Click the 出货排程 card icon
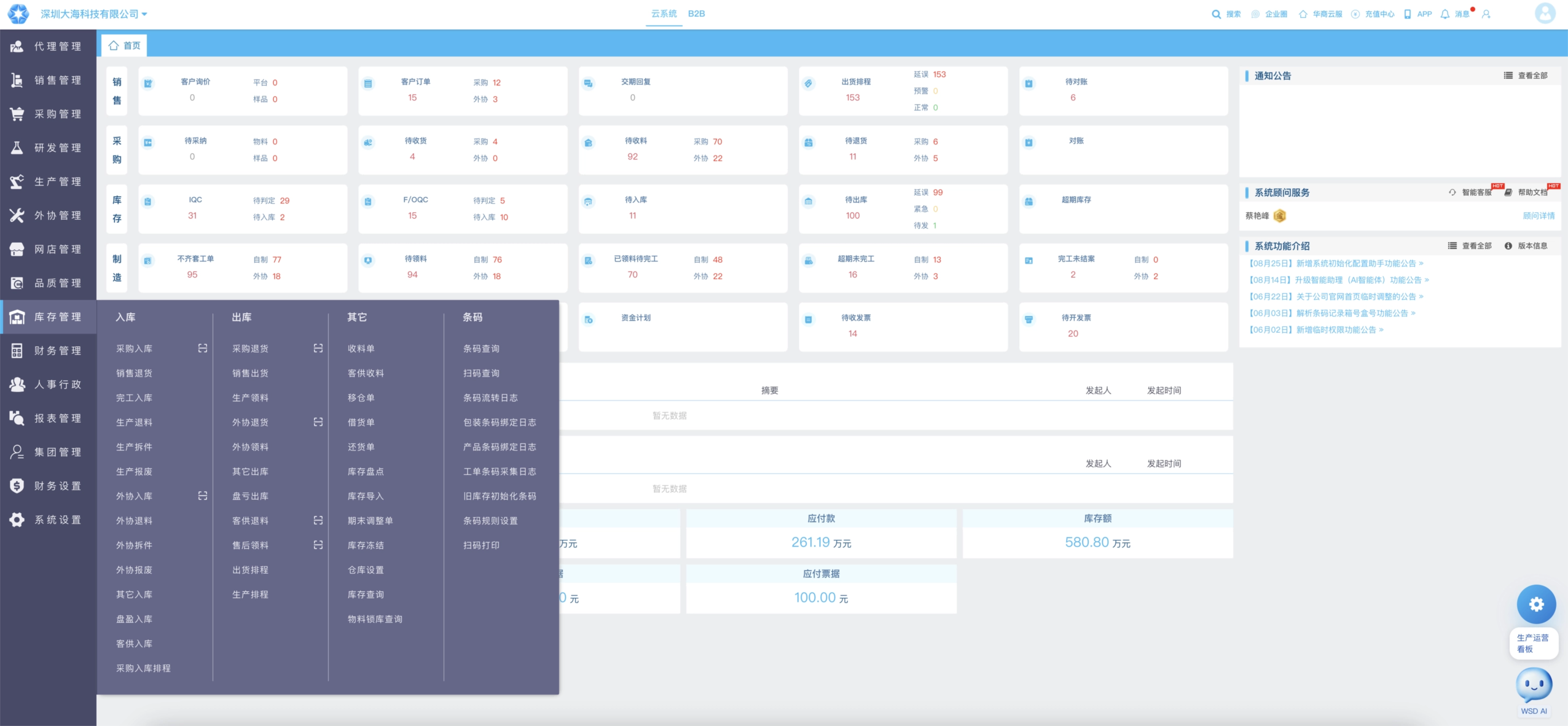The height and width of the screenshot is (726, 1568). [808, 83]
